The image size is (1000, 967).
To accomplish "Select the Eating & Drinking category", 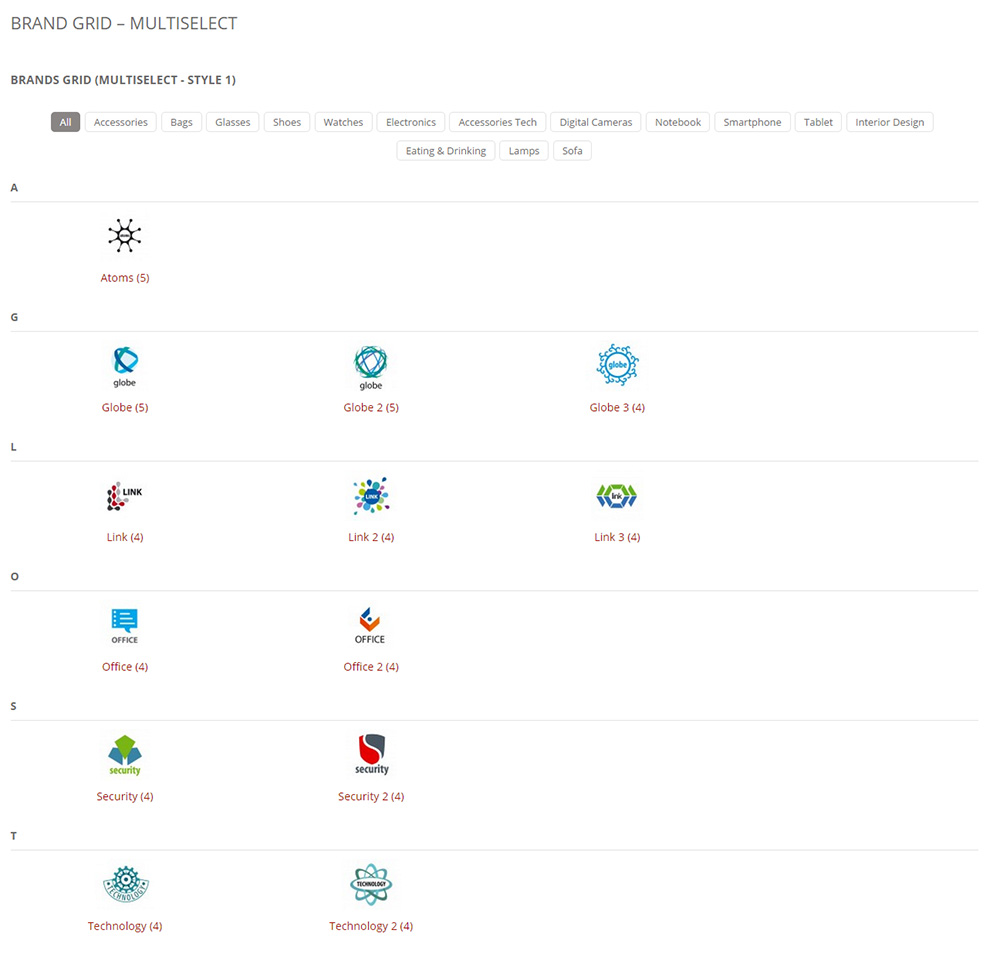I will tap(445, 150).
